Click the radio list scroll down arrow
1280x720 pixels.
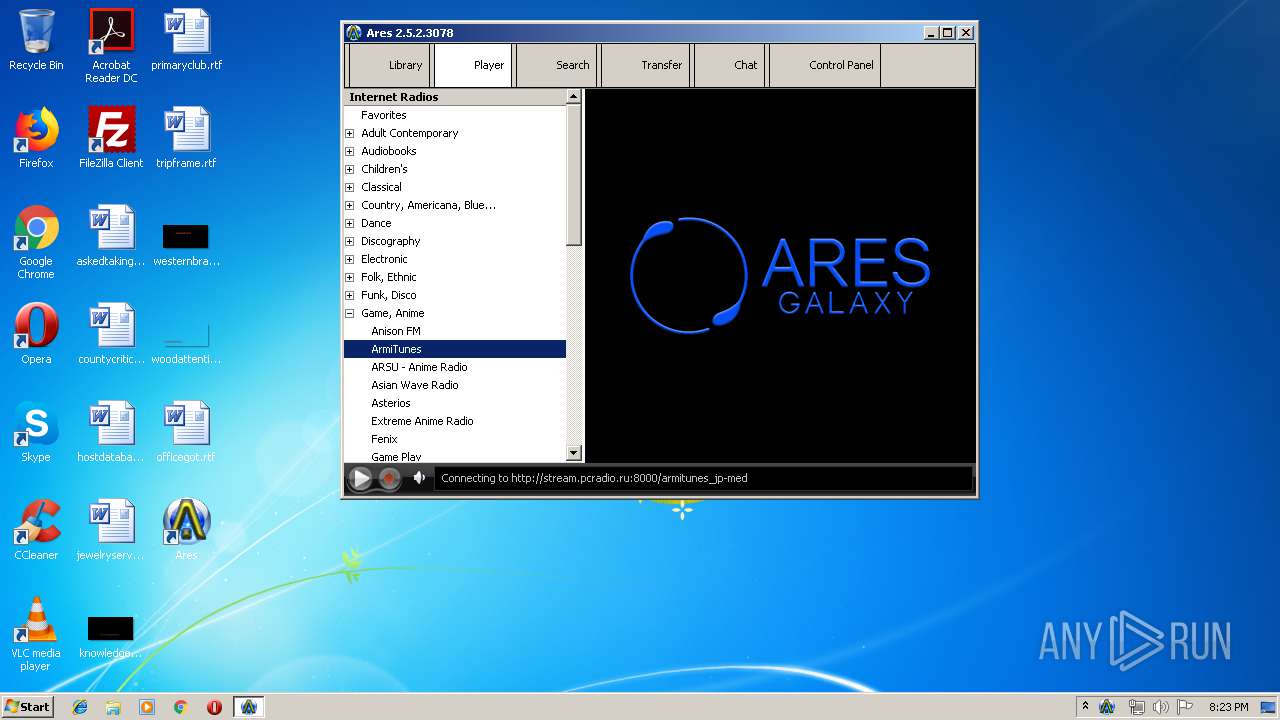(x=574, y=453)
